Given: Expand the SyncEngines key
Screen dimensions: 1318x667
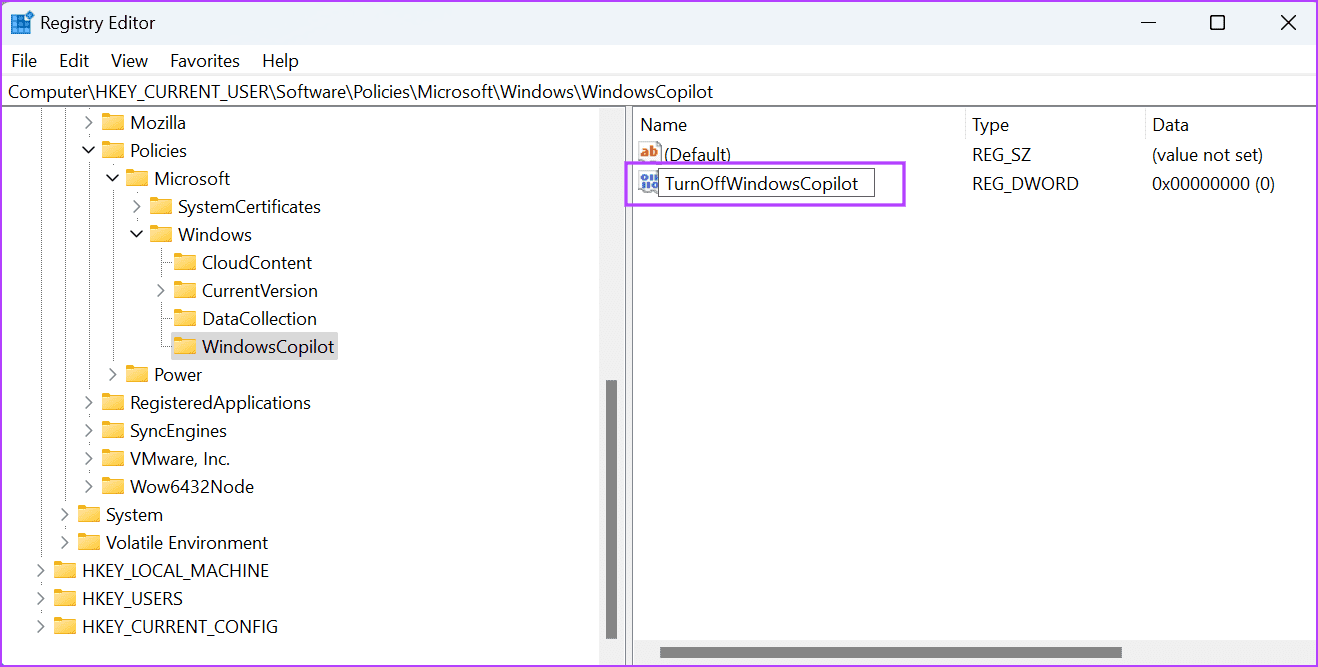Looking at the screenshot, I should (89, 431).
